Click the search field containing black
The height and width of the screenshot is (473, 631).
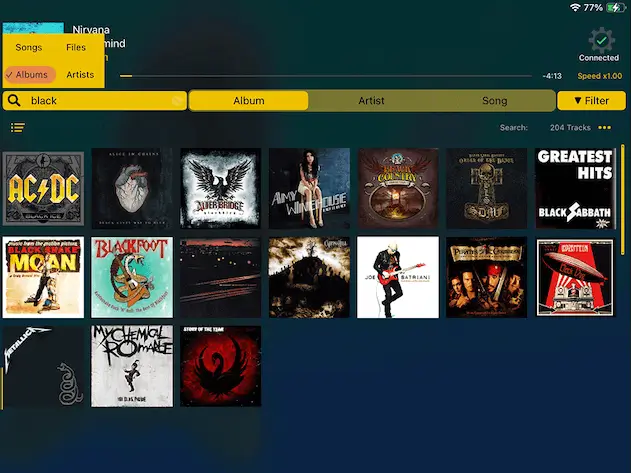[x=95, y=101]
